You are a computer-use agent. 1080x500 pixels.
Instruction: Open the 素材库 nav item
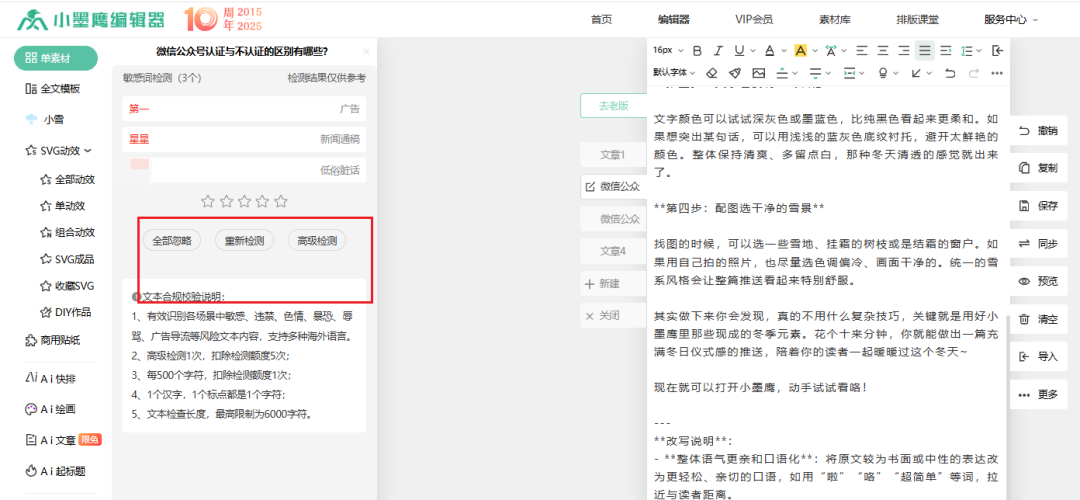click(x=835, y=19)
